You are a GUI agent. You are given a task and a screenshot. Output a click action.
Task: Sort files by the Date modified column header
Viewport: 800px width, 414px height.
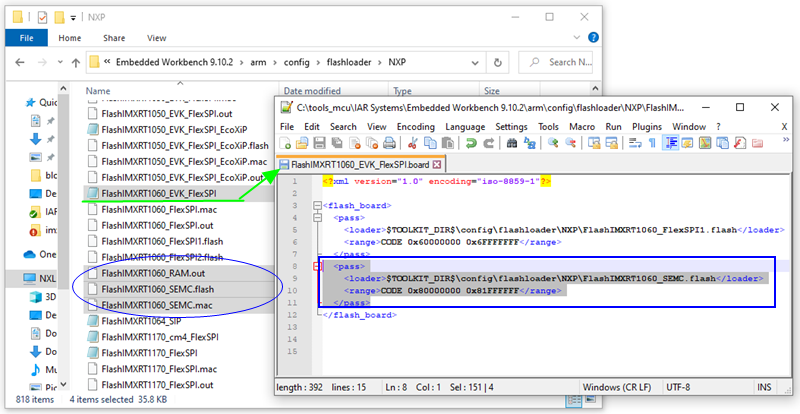[312, 91]
